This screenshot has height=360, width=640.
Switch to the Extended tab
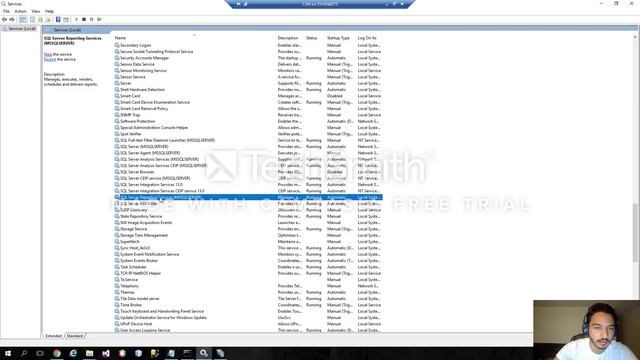(53, 336)
